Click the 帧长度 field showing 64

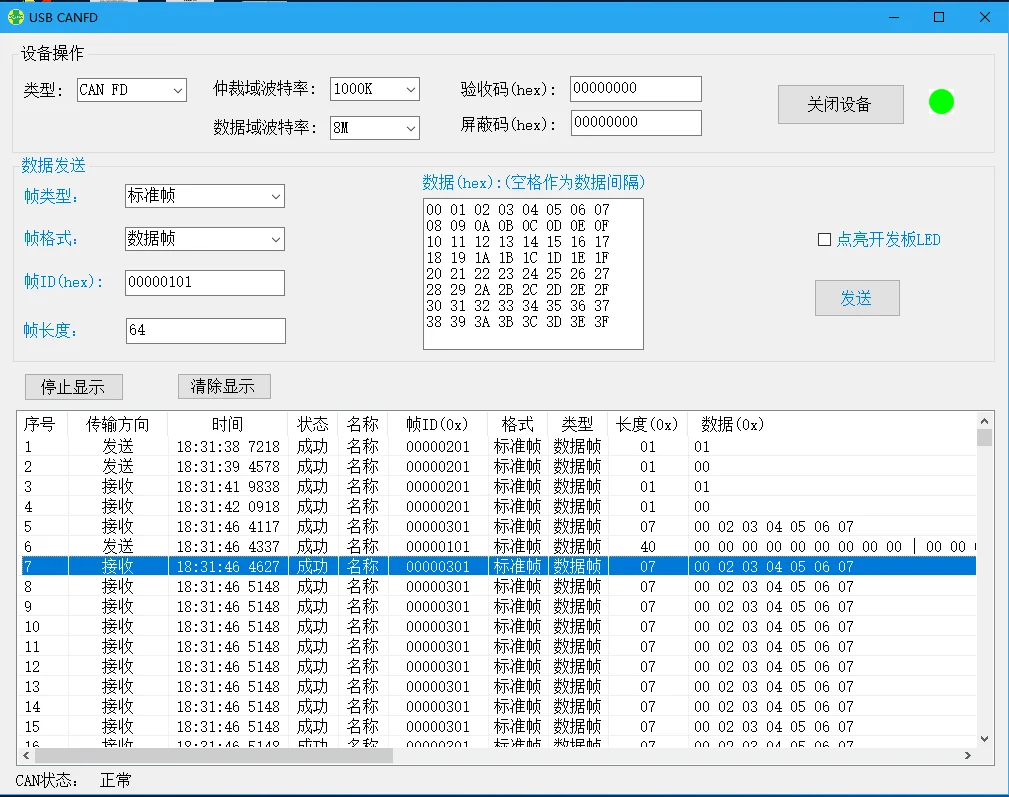coord(205,330)
